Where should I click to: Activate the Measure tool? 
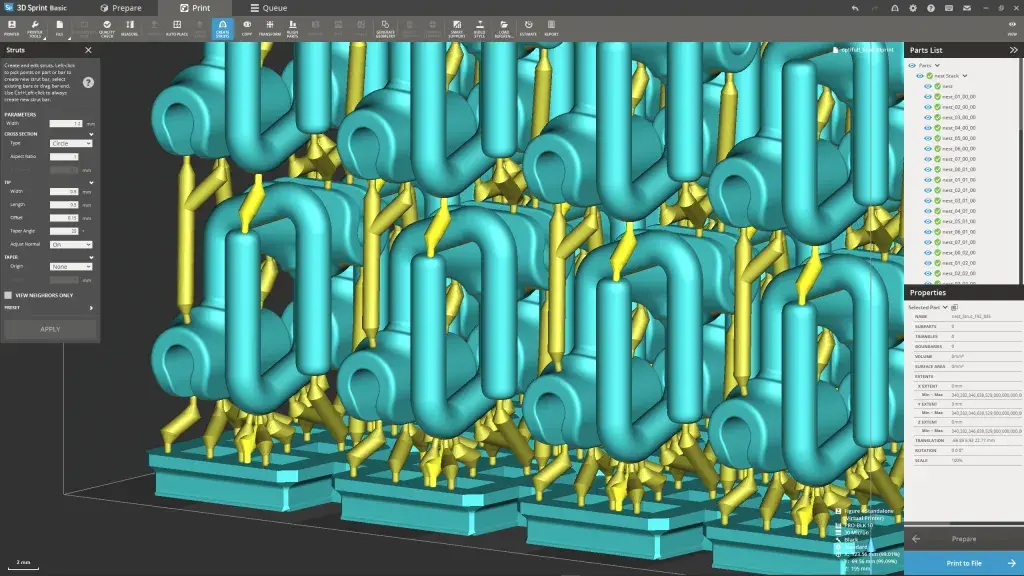pos(130,26)
